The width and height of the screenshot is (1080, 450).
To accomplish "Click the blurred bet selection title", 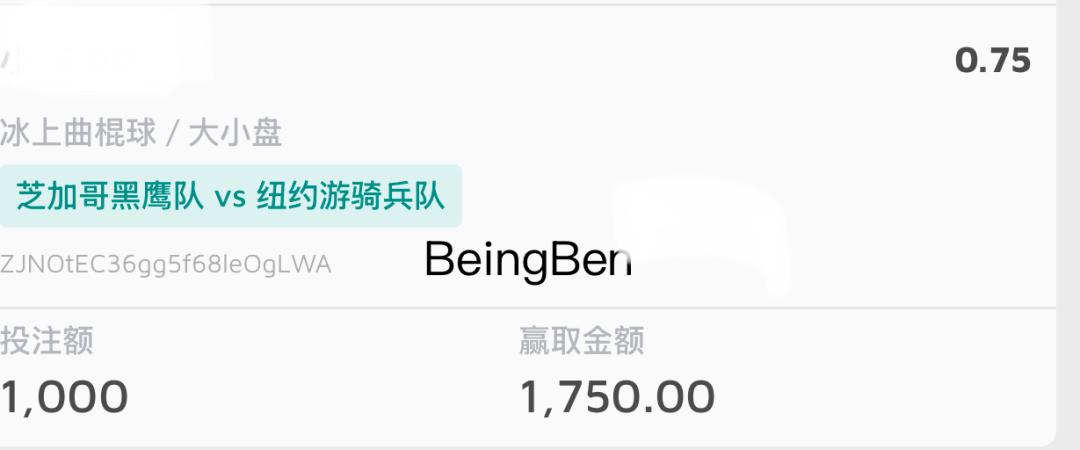I will point(100,62).
